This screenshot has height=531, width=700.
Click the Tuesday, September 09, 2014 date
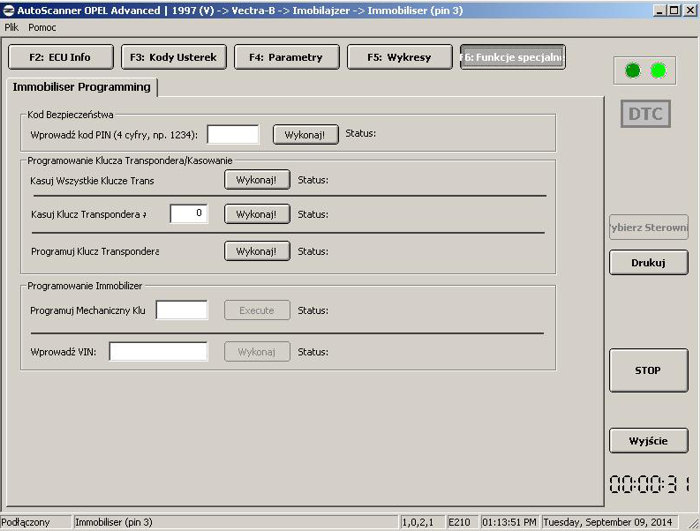(x=609, y=522)
